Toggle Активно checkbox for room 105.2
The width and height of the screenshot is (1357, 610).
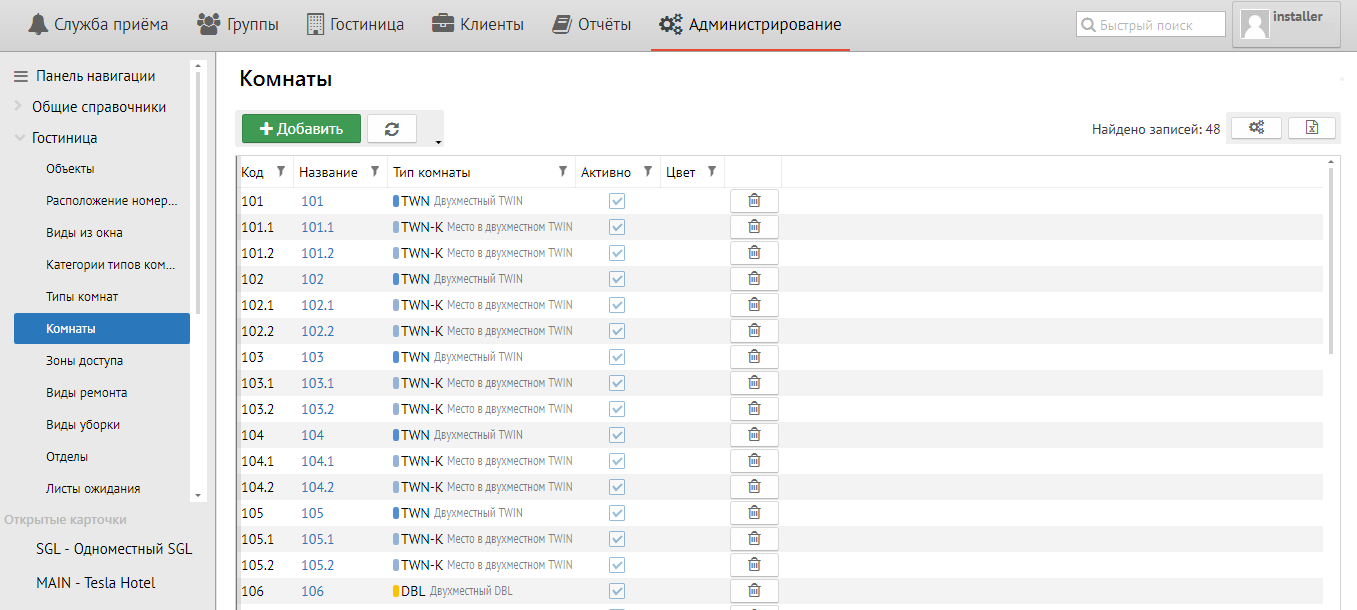pos(617,565)
